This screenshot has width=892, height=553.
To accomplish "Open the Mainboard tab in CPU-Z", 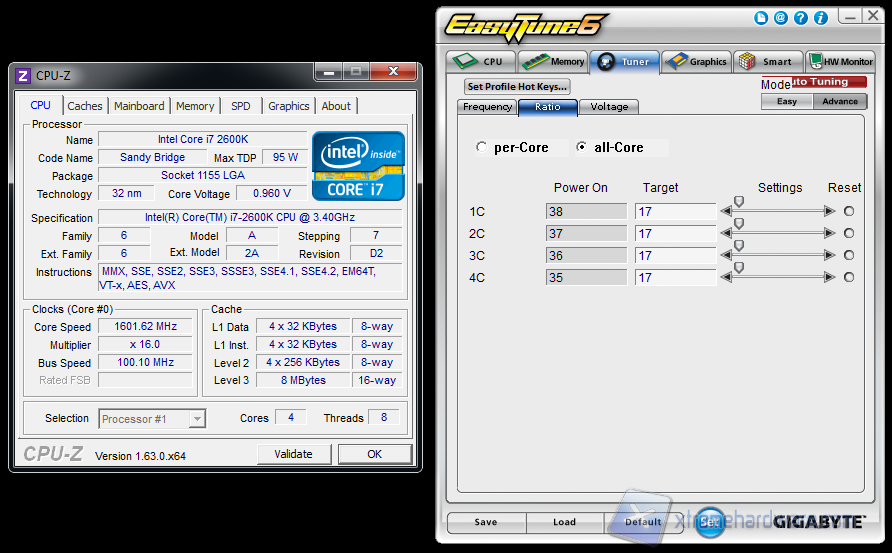I will (x=139, y=106).
